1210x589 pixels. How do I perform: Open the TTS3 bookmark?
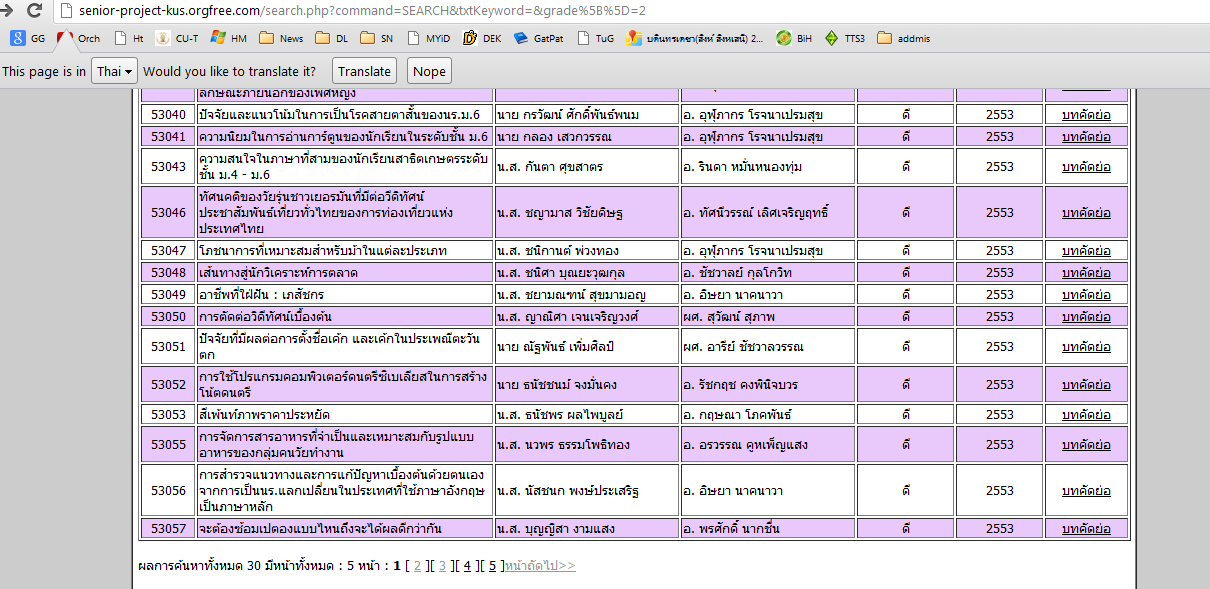click(x=846, y=39)
